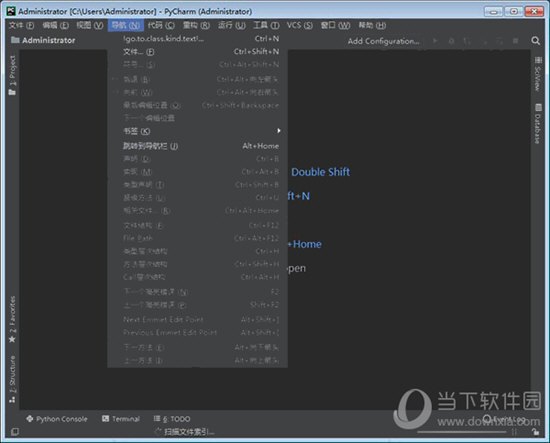Show the Z: Structure side panel
550x443 pixels.
[12, 379]
